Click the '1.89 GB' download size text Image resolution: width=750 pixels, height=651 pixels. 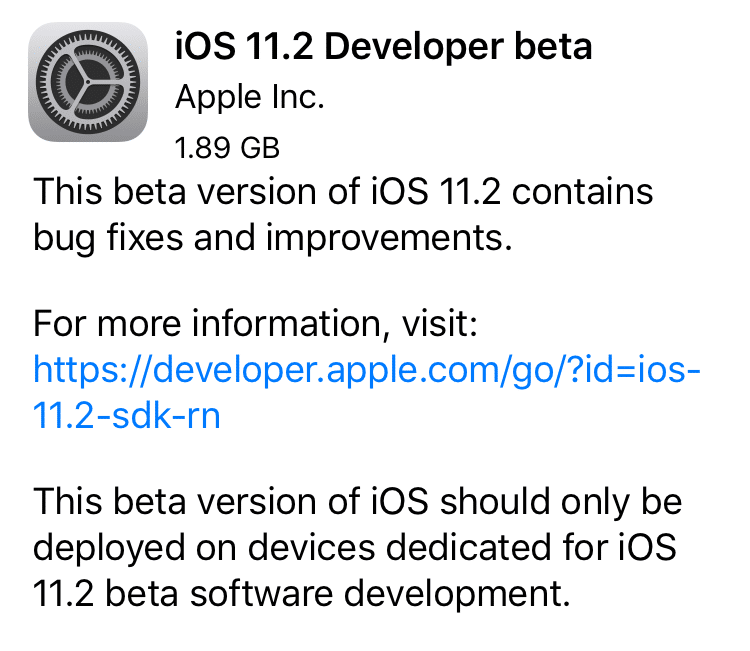pos(227,147)
